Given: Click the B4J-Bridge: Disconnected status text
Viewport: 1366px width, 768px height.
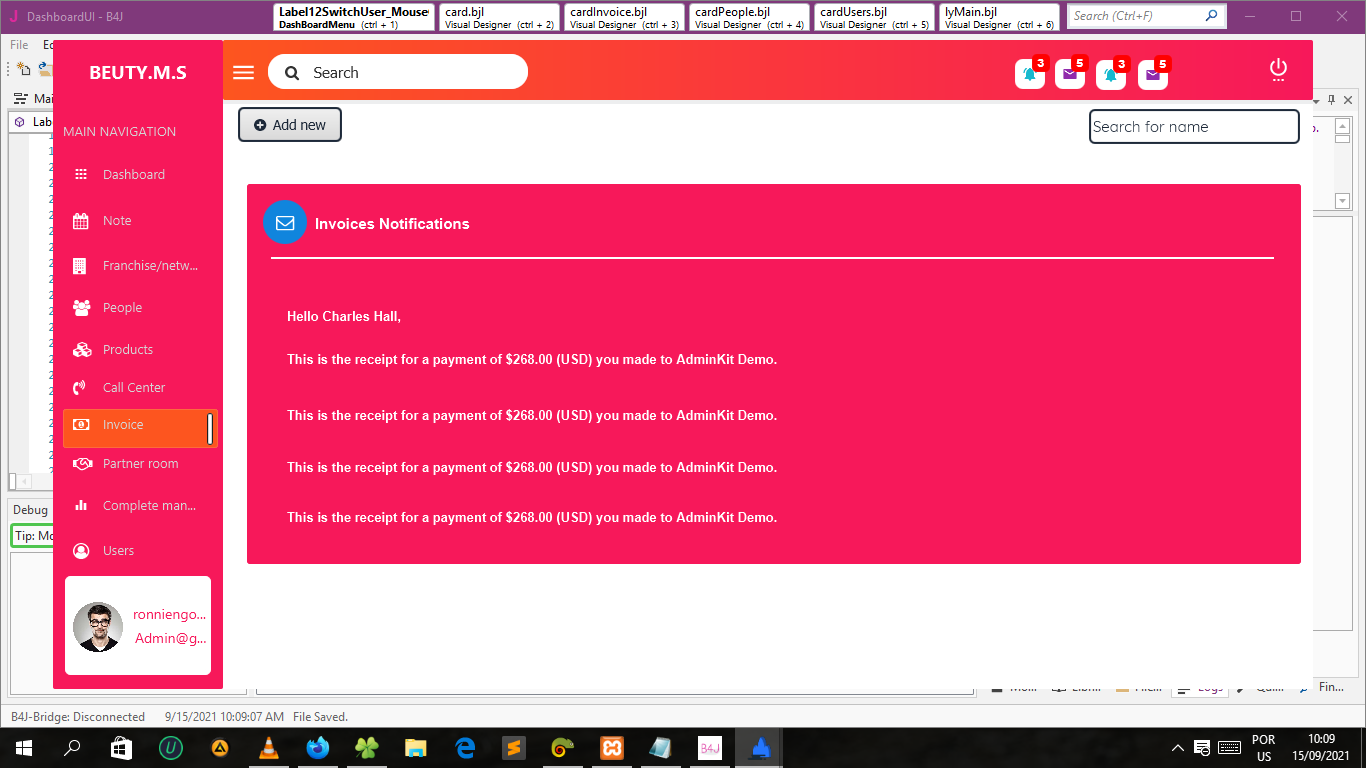Looking at the screenshot, I should click(x=78, y=717).
